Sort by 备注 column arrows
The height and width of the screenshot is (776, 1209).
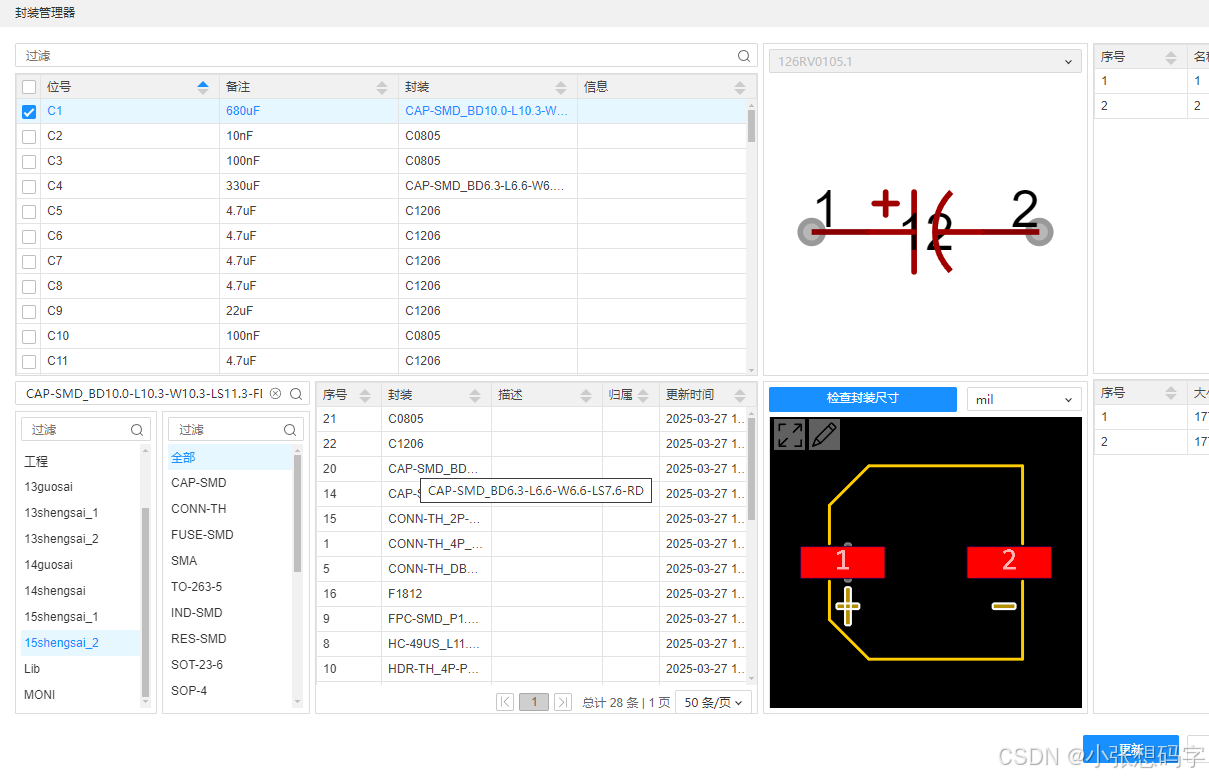[x=382, y=87]
